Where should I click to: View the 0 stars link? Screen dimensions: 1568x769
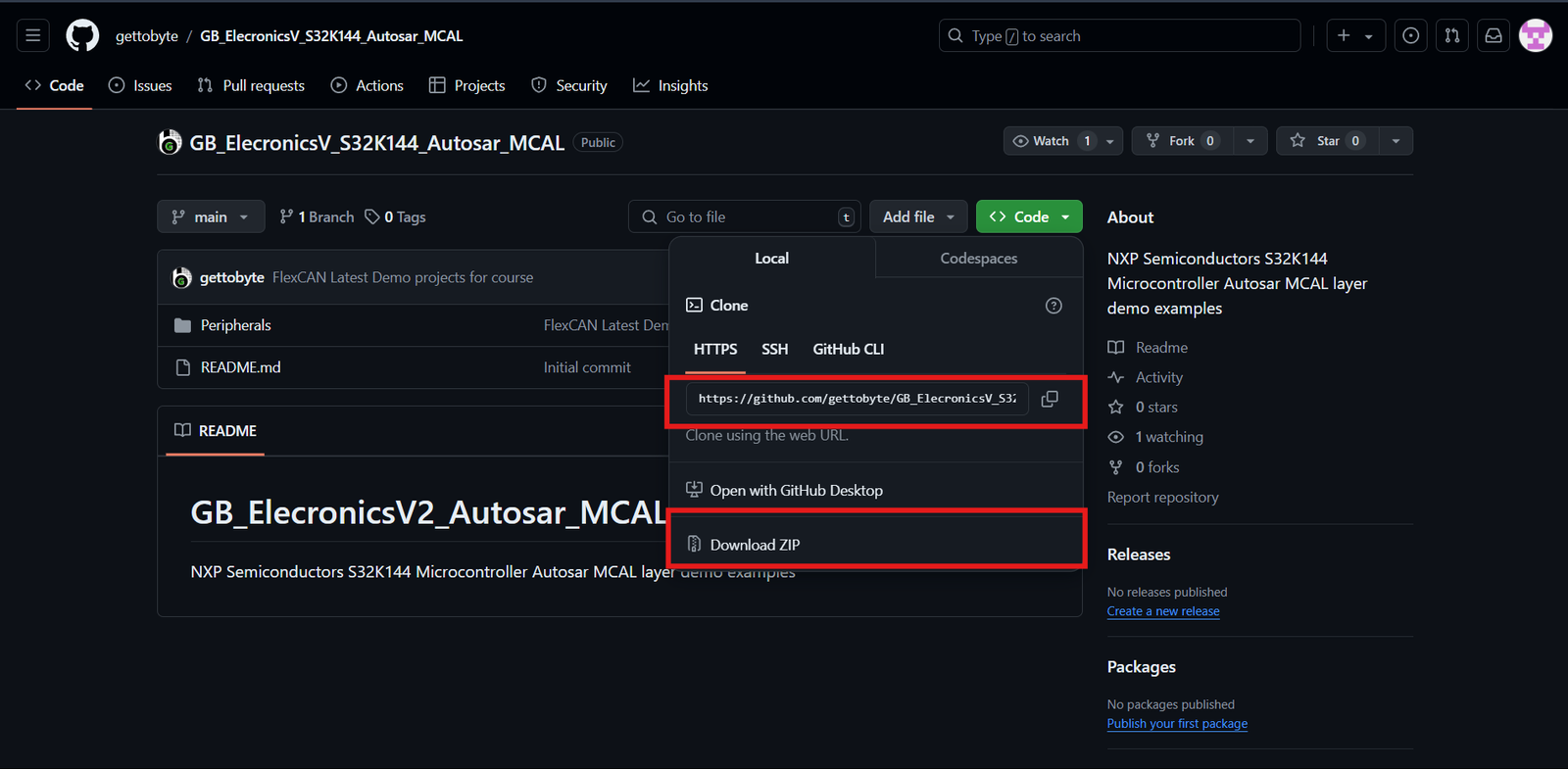point(1143,407)
